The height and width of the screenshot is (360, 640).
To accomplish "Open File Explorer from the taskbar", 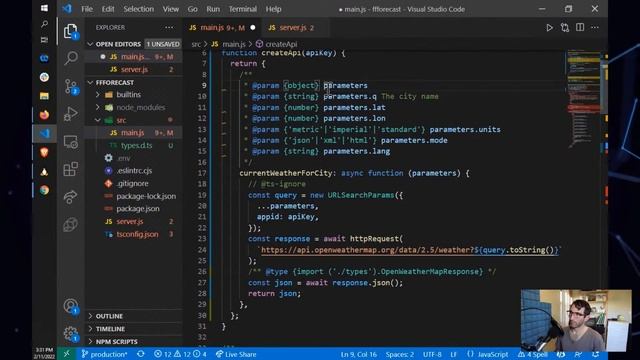I will click(44, 96).
